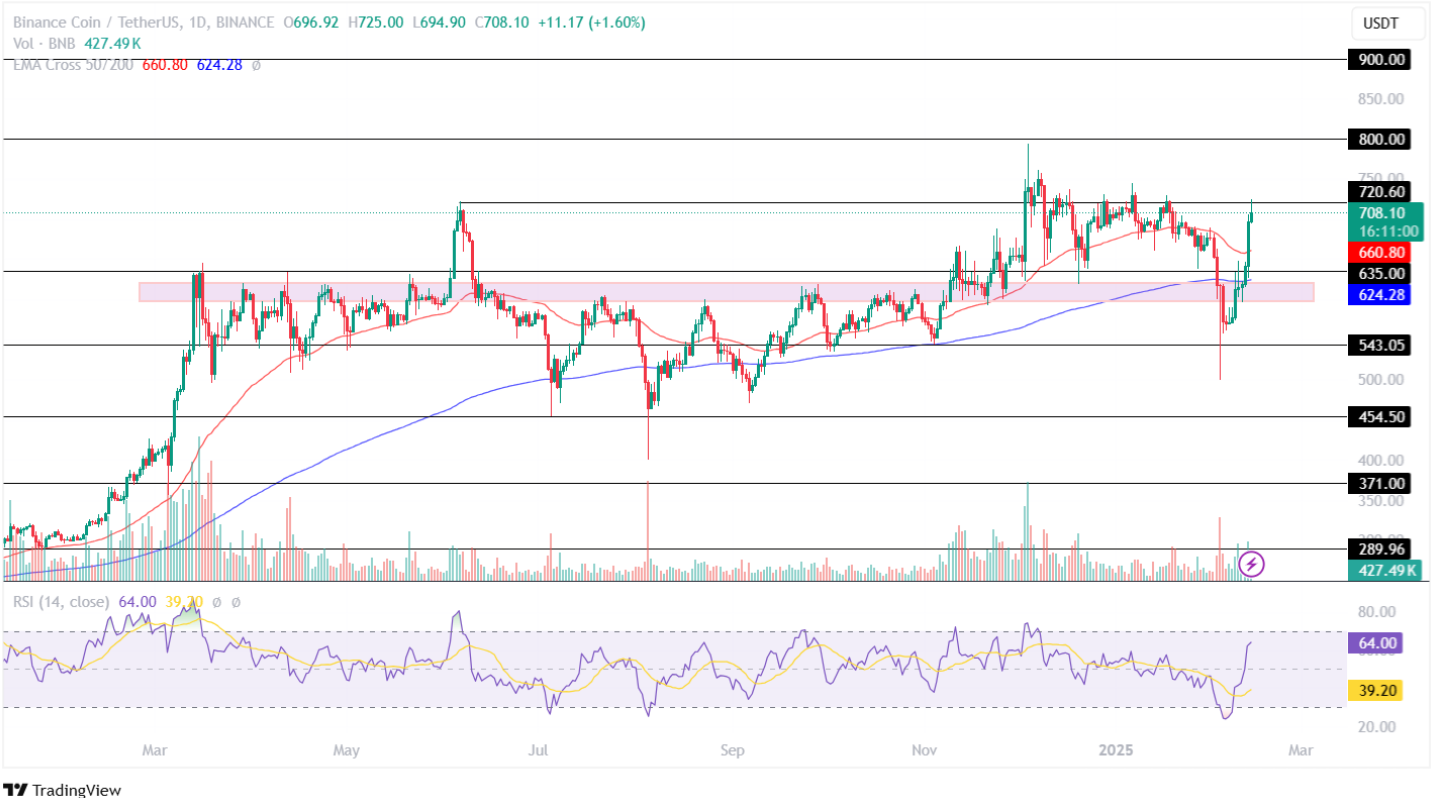This screenshot has width=1435, height=798.
Task: Click the purple lightning bolt icon
Action: tap(1252, 564)
